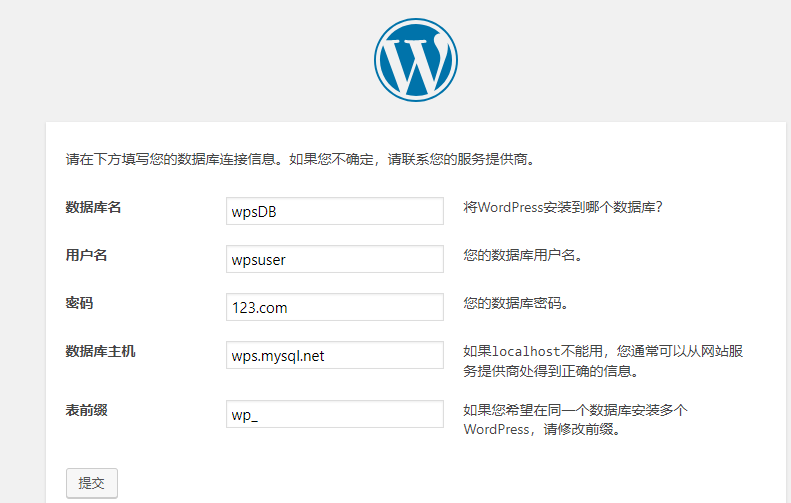This screenshot has height=503, width=791.
Task: Click the 密码 label
Action: pyautogui.click(x=79, y=303)
